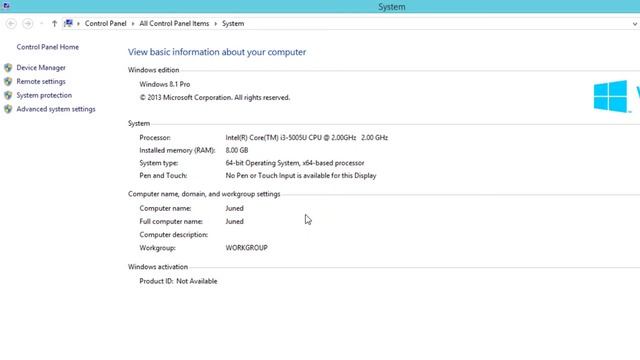Click the 'Workgroup:' label
The width and height of the screenshot is (640, 360).
[158, 248]
